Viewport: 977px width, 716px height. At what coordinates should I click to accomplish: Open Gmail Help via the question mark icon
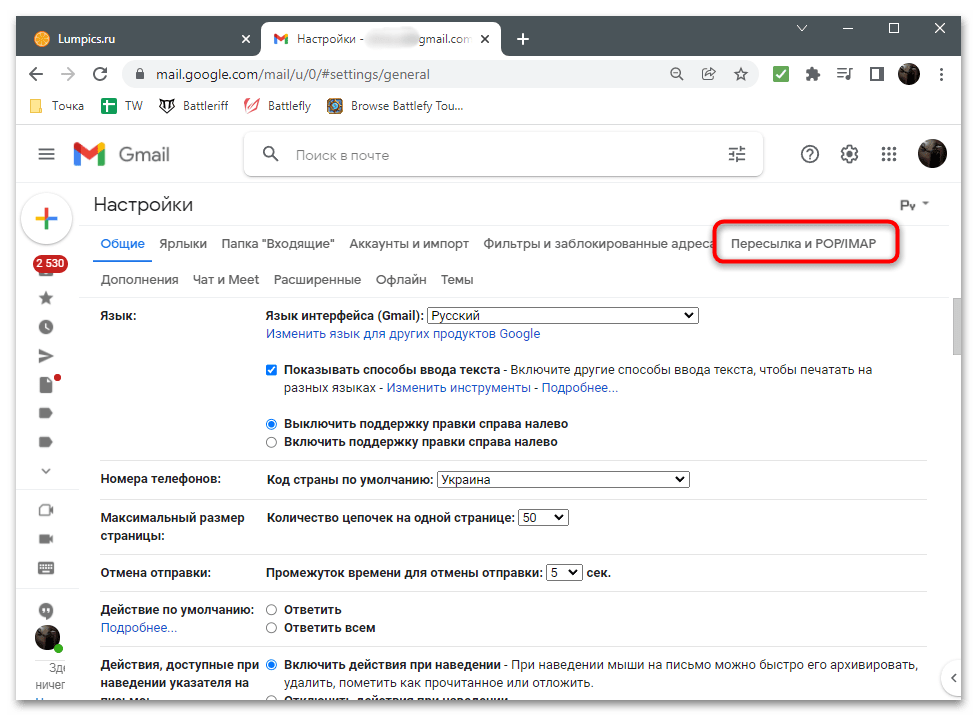click(x=810, y=154)
